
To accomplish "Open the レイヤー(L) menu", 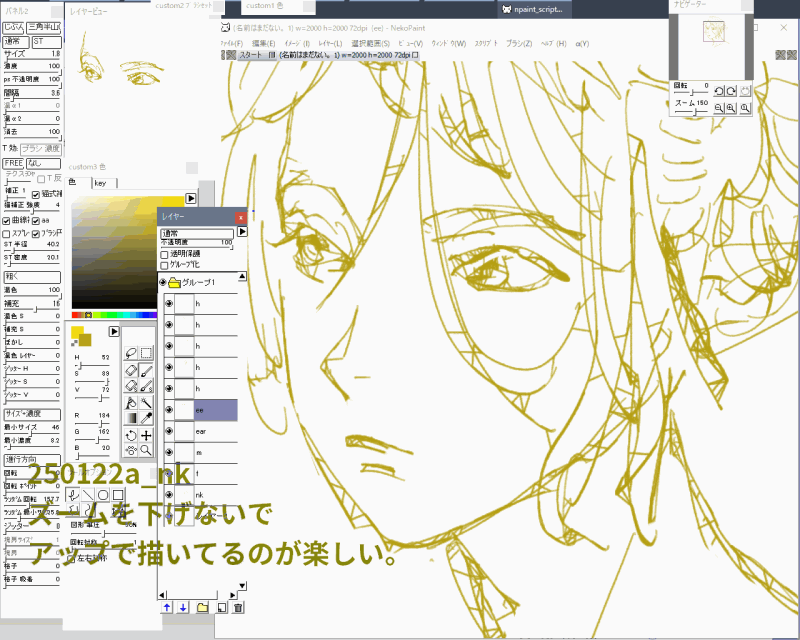I will click(x=330, y=43).
